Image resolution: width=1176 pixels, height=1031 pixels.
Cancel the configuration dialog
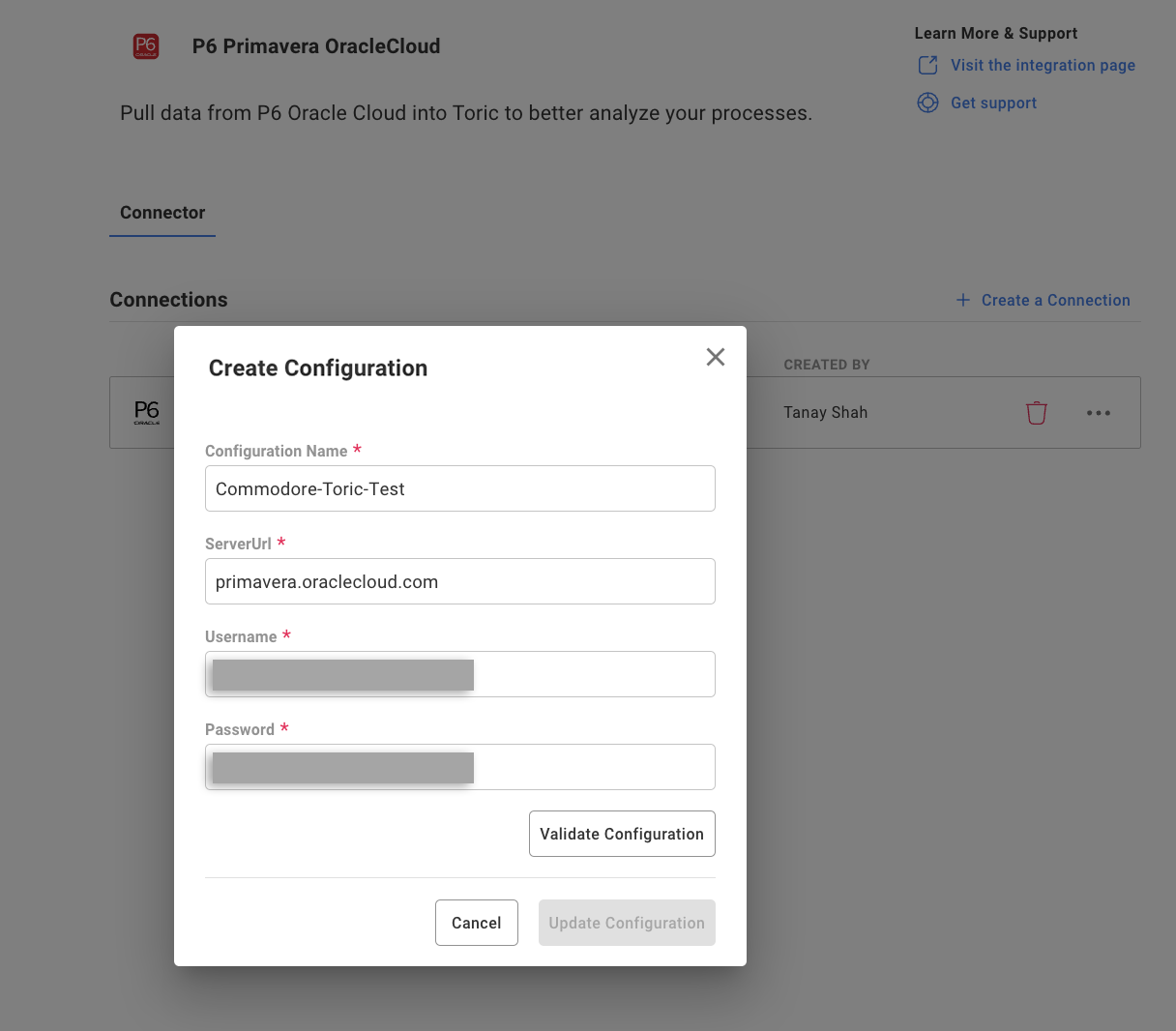pyautogui.click(x=477, y=923)
